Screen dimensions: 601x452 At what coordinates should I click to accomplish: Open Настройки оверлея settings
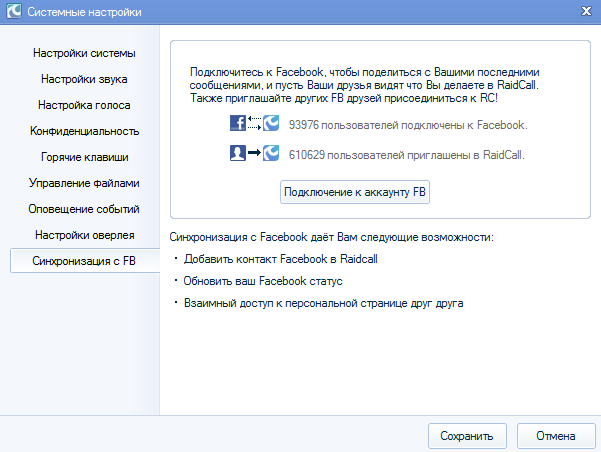84,235
